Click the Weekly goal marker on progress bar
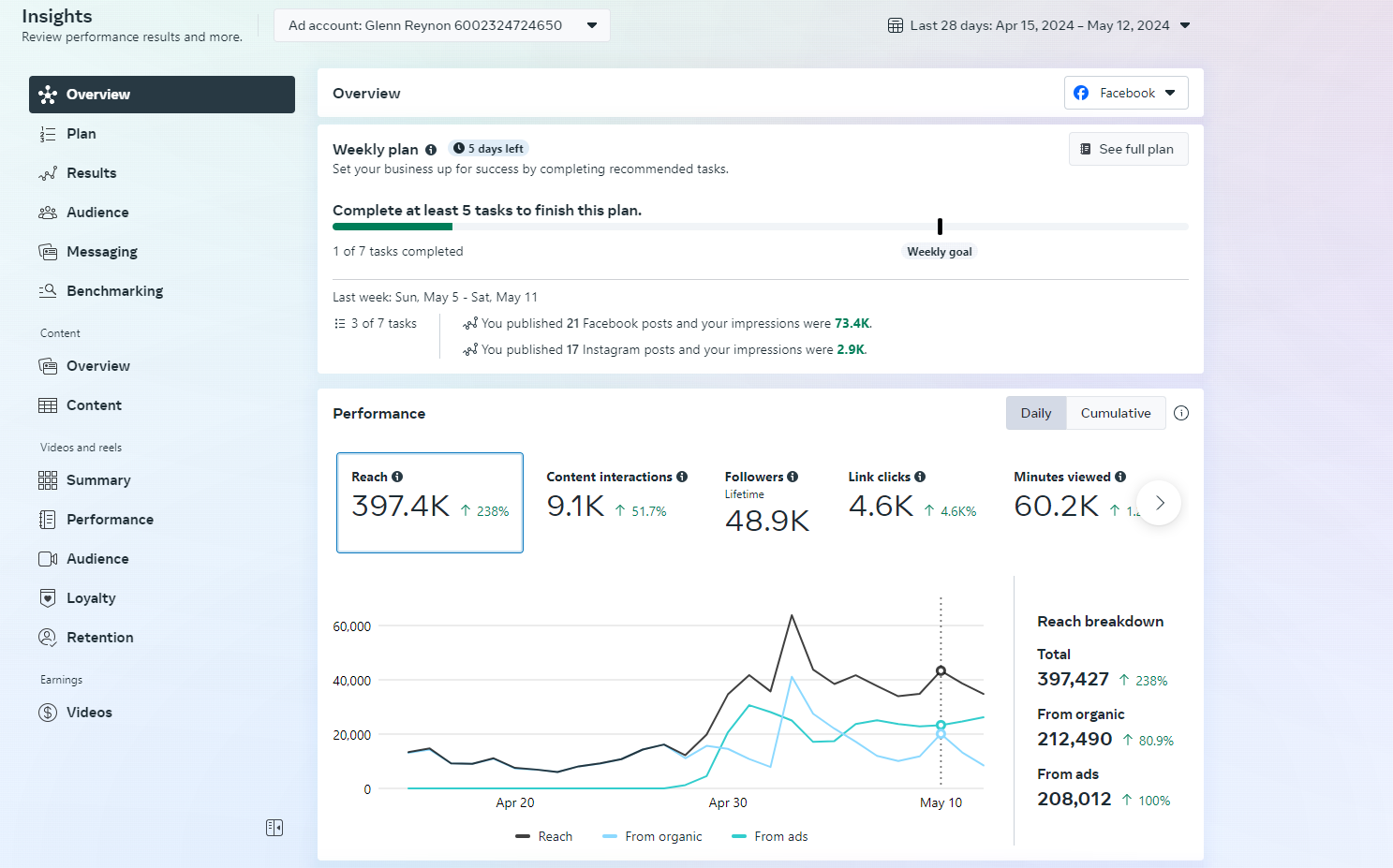 pos(940,227)
